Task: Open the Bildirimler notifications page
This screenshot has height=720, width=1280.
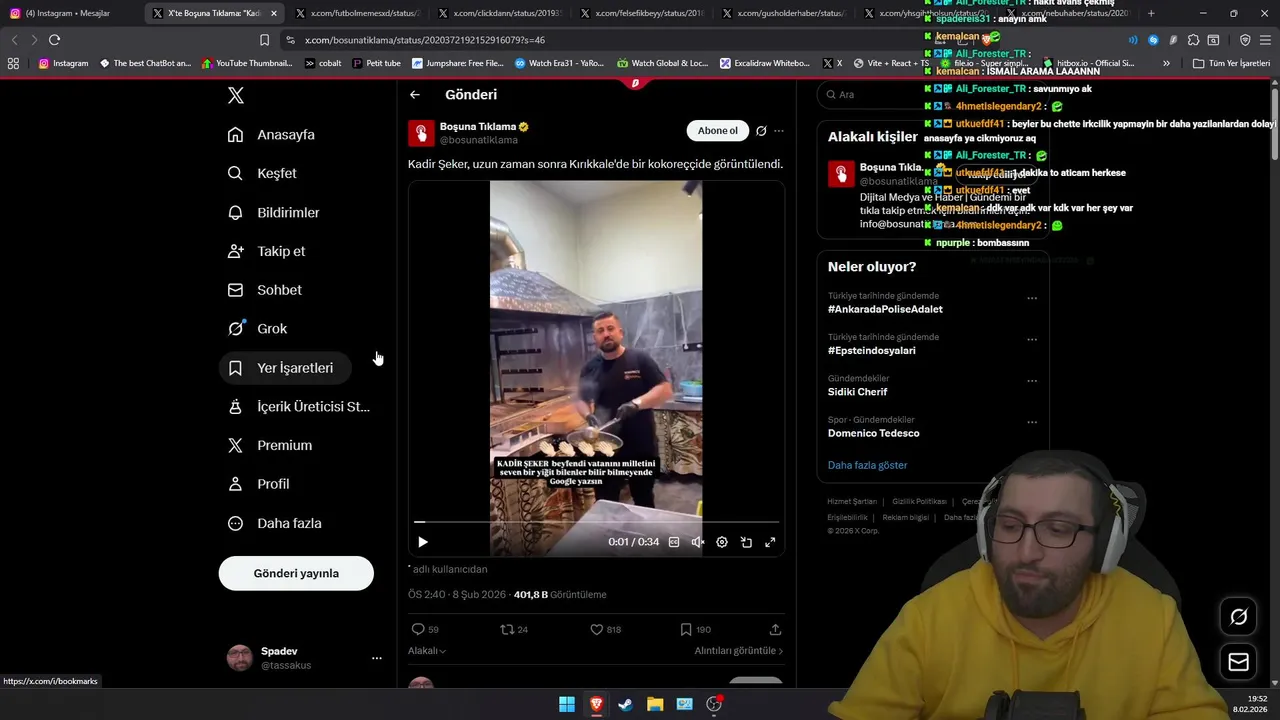Action: tap(274, 212)
